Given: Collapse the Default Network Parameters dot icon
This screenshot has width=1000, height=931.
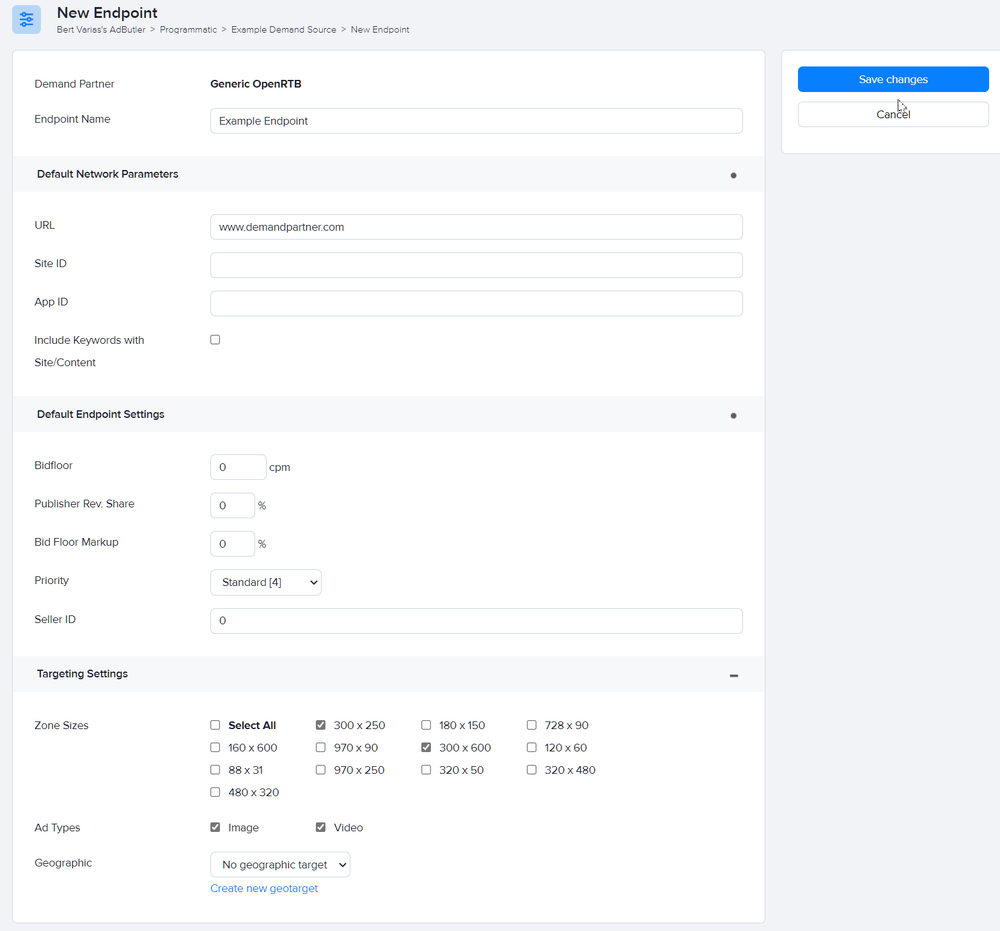Looking at the screenshot, I should (733, 175).
